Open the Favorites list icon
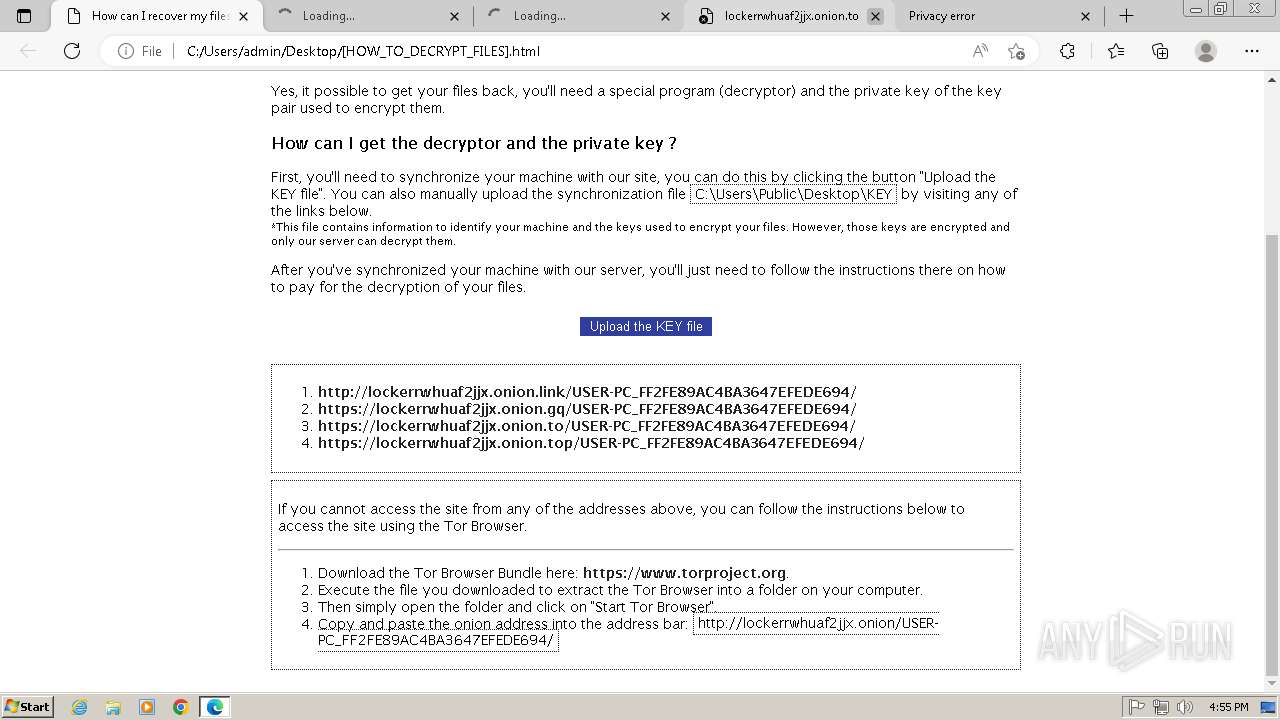 1116,51
